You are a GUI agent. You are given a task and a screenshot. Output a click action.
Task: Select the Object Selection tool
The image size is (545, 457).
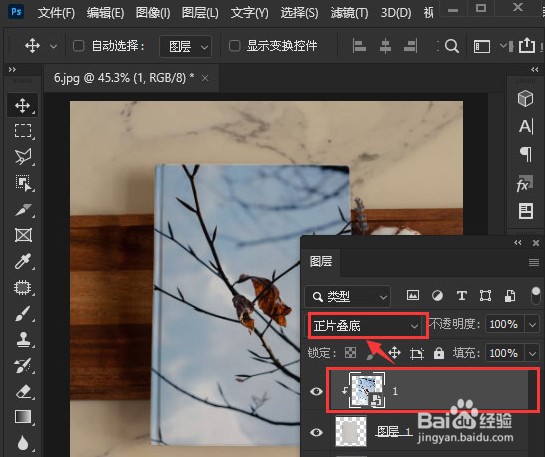pos(23,183)
